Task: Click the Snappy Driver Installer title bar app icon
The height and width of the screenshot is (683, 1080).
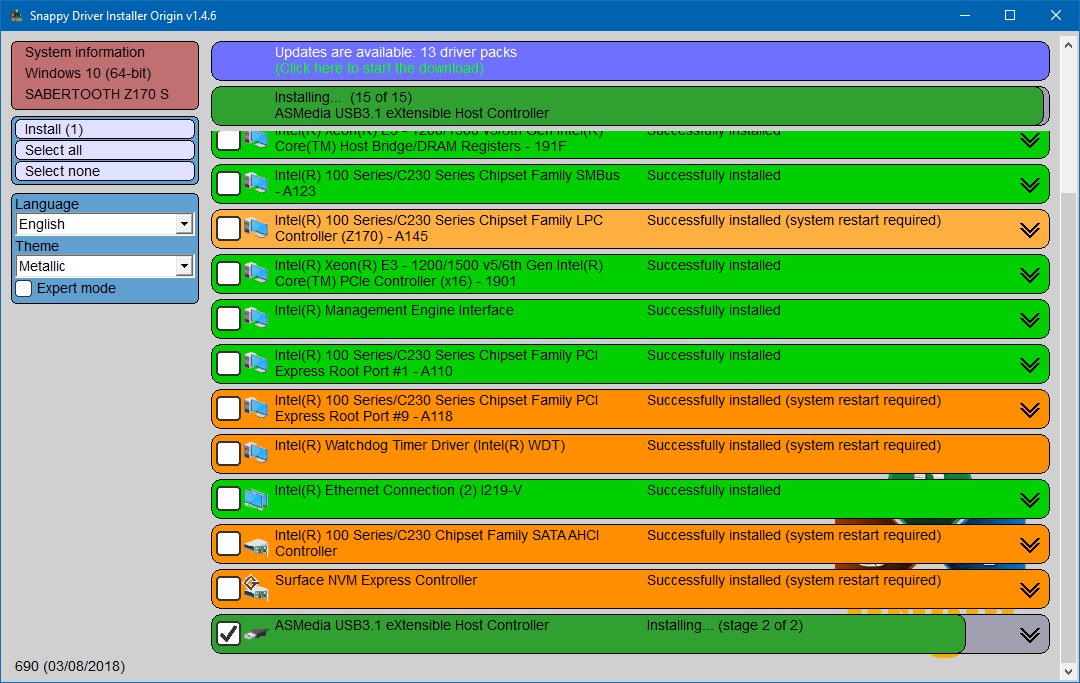Action: tap(16, 15)
